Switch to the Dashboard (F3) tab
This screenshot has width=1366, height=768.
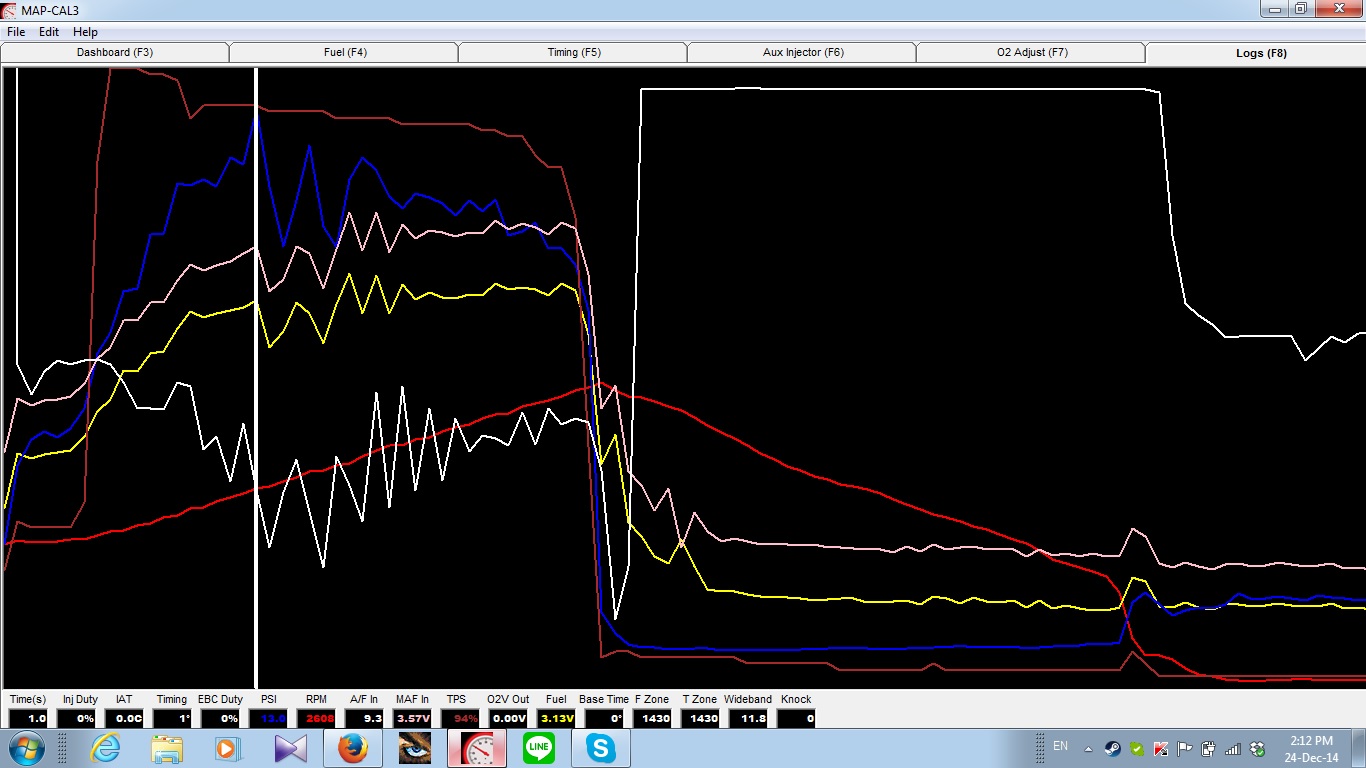tap(115, 53)
